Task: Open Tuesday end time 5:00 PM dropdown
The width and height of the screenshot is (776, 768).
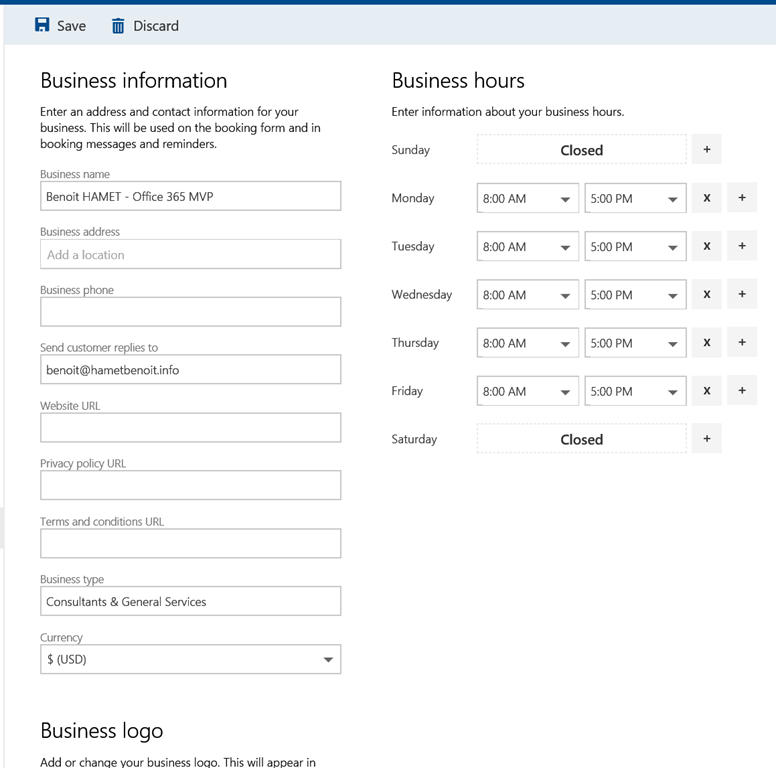Action: tap(635, 247)
